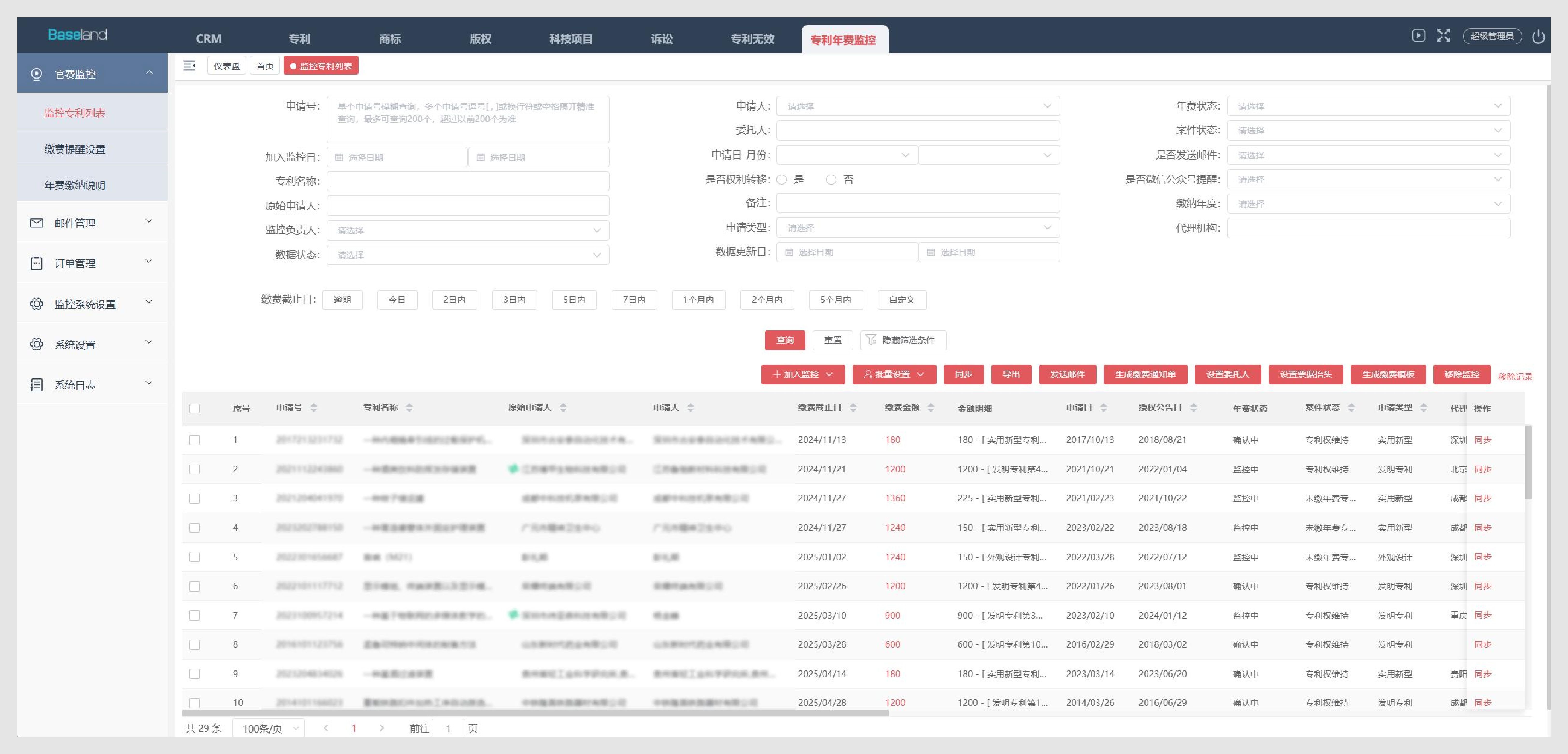Open the 数据状态 dropdown
Viewport: 1568px width, 754px height.
click(468, 255)
